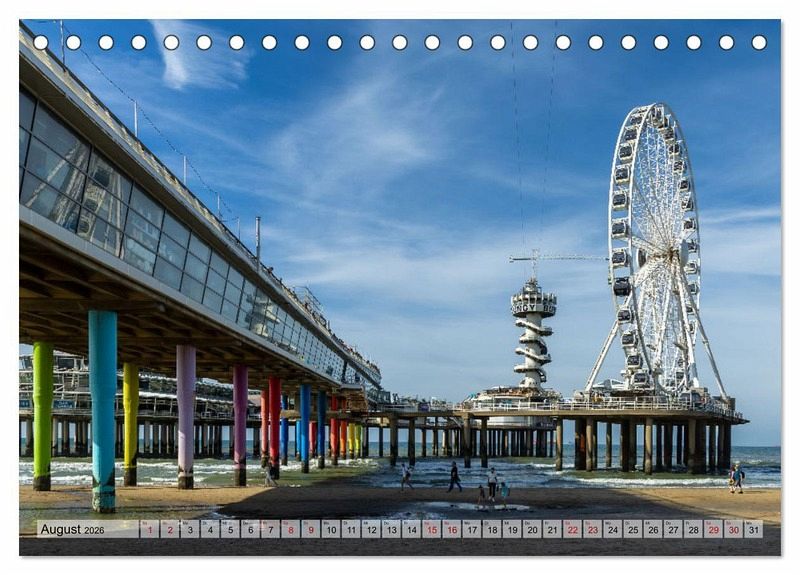Select the red date 15
This screenshot has width=800, height=575.
point(432,529)
